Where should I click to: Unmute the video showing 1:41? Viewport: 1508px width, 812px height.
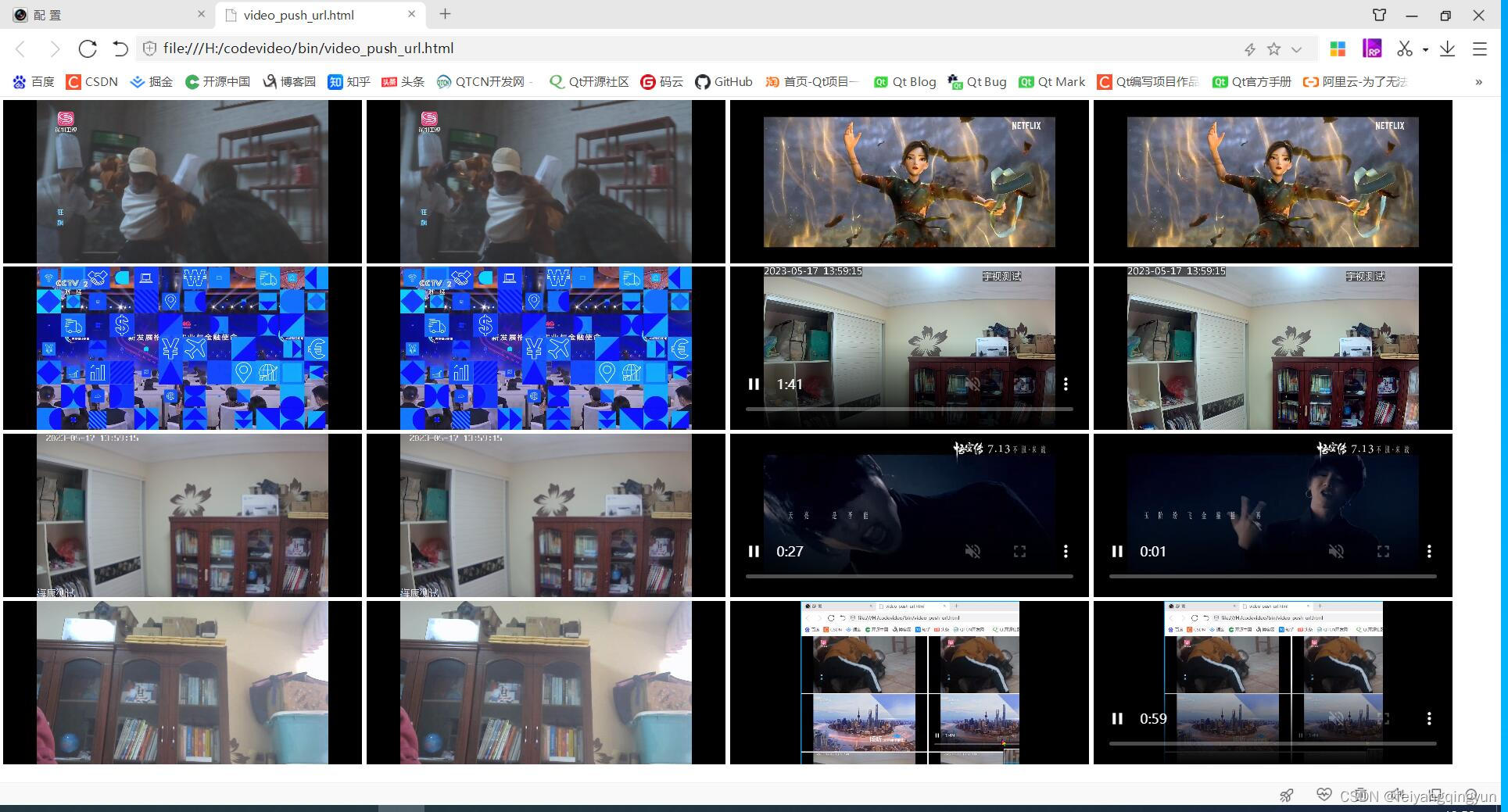click(x=972, y=384)
